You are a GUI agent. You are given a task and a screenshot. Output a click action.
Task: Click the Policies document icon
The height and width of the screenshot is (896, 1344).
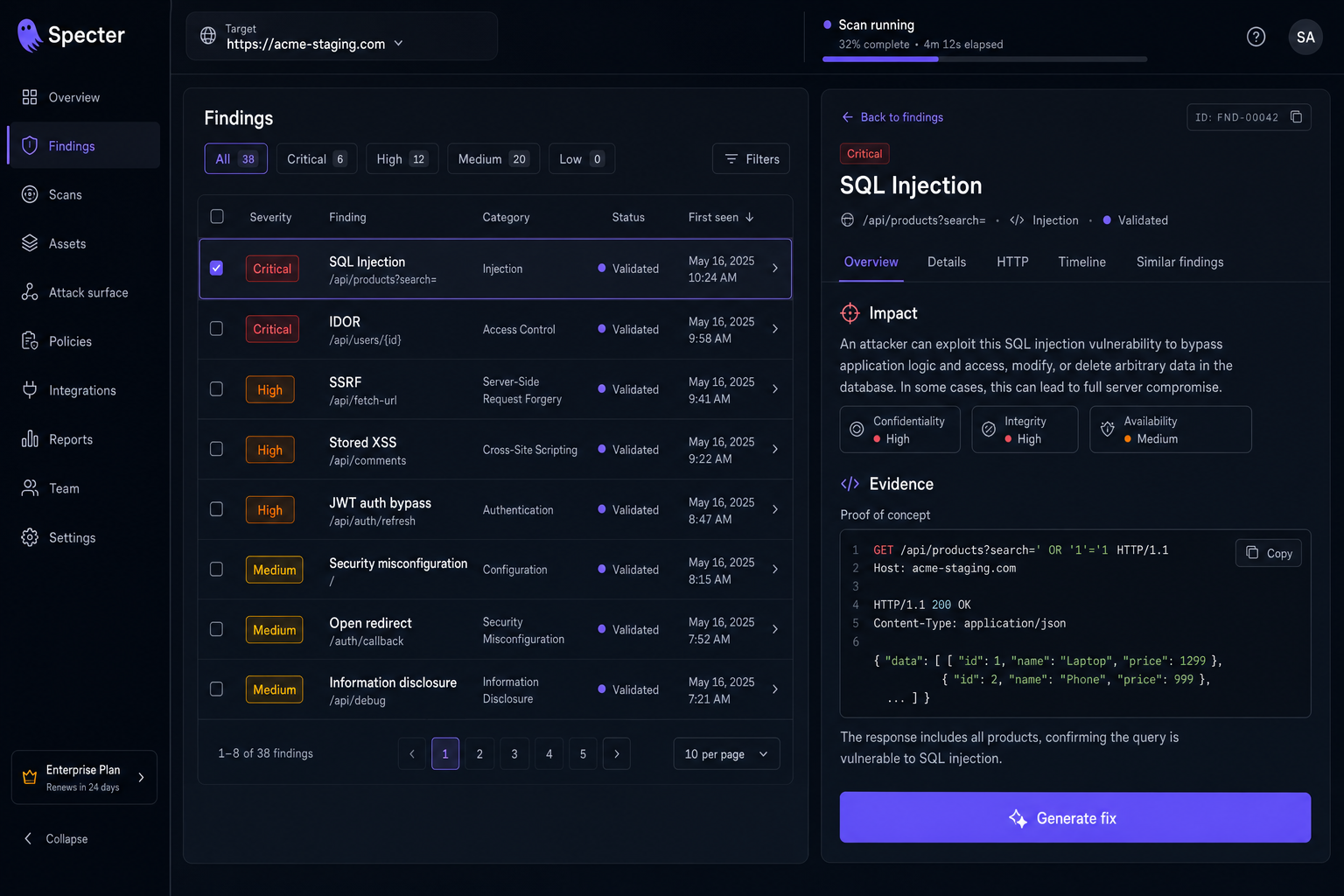(30, 341)
